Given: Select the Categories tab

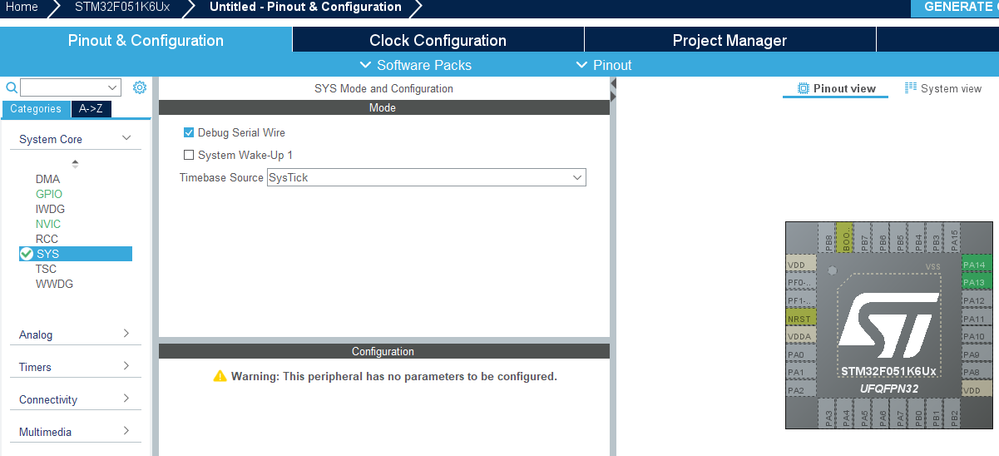Looking at the screenshot, I should pos(36,109).
